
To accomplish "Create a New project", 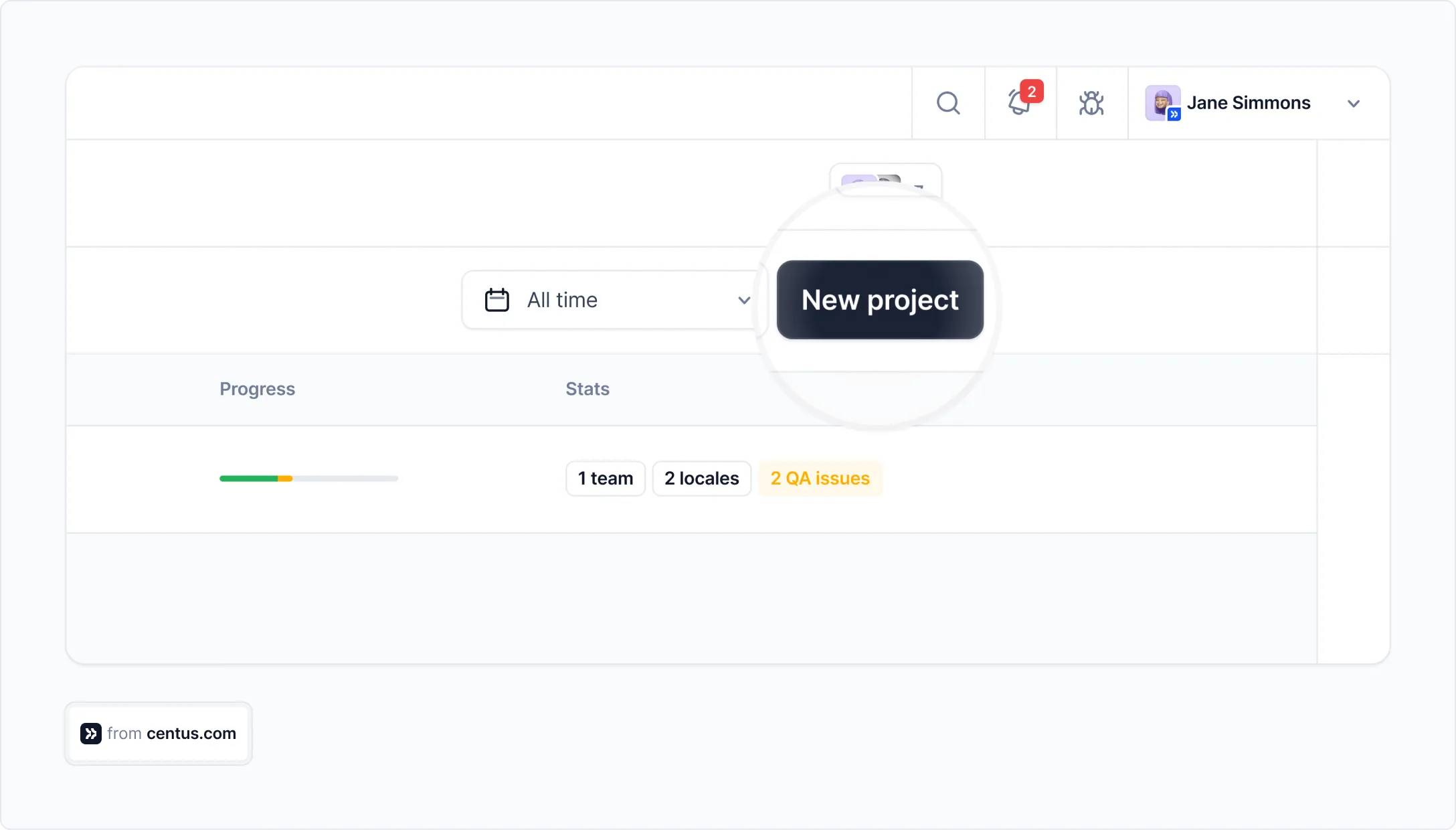I will (x=880, y=300).
